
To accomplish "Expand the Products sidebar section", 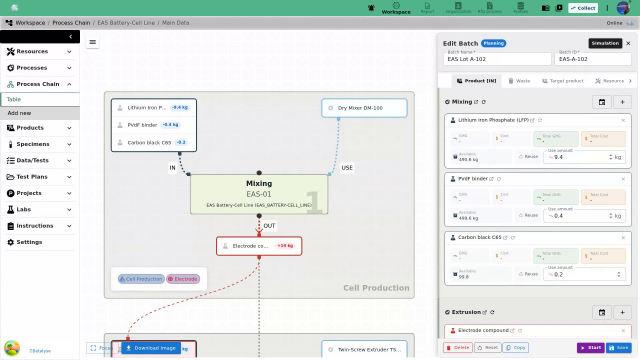I will coord(40,128).
